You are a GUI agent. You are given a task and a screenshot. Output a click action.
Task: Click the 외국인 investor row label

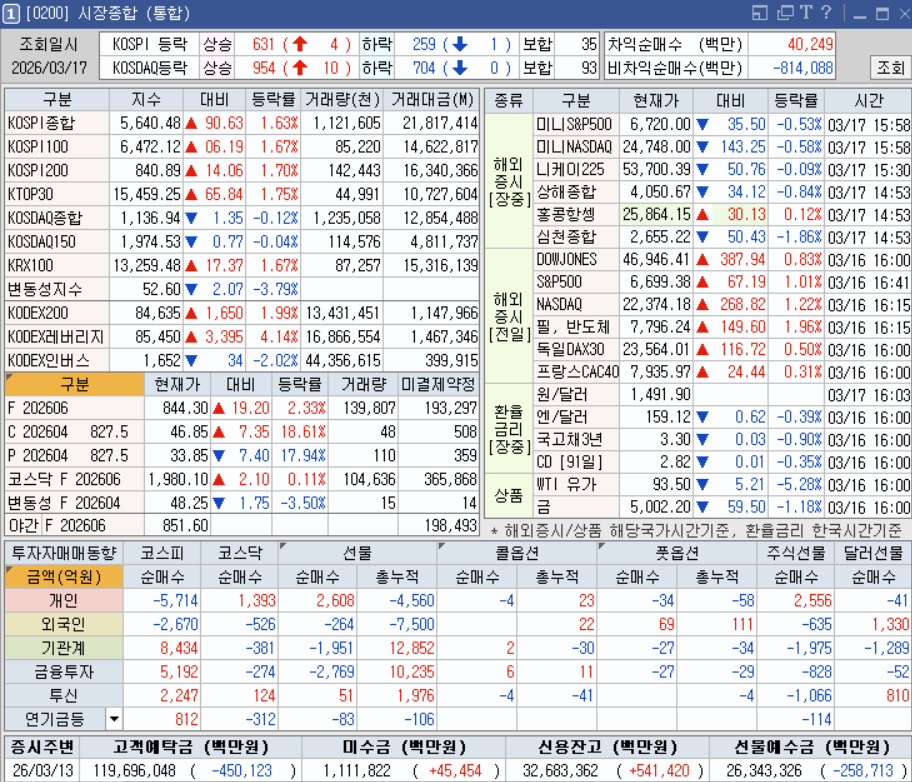pyautogui.click(x=64, y=624)
